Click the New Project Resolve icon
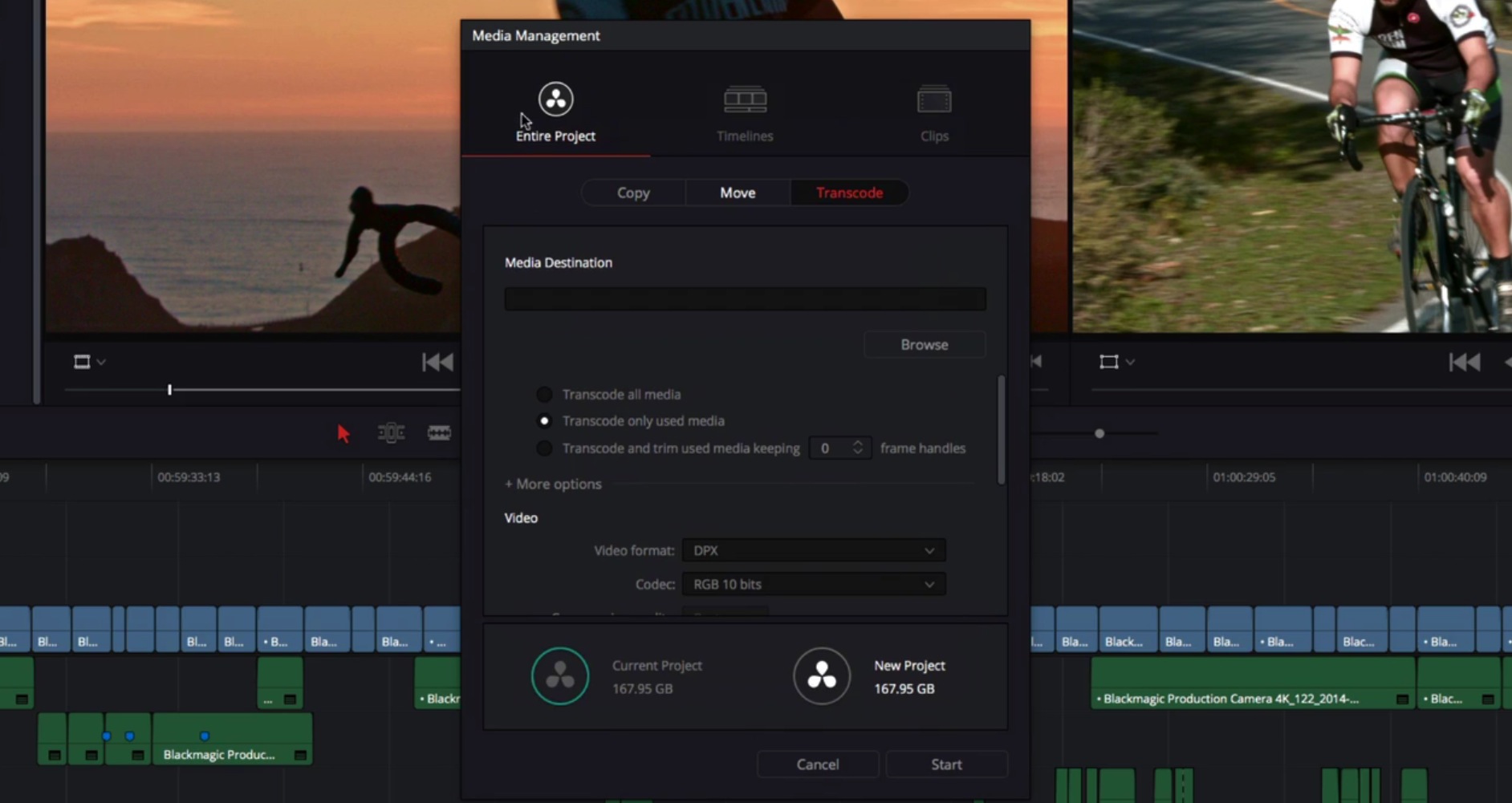The image size is (1512, 803). click(x=821, y=676)
